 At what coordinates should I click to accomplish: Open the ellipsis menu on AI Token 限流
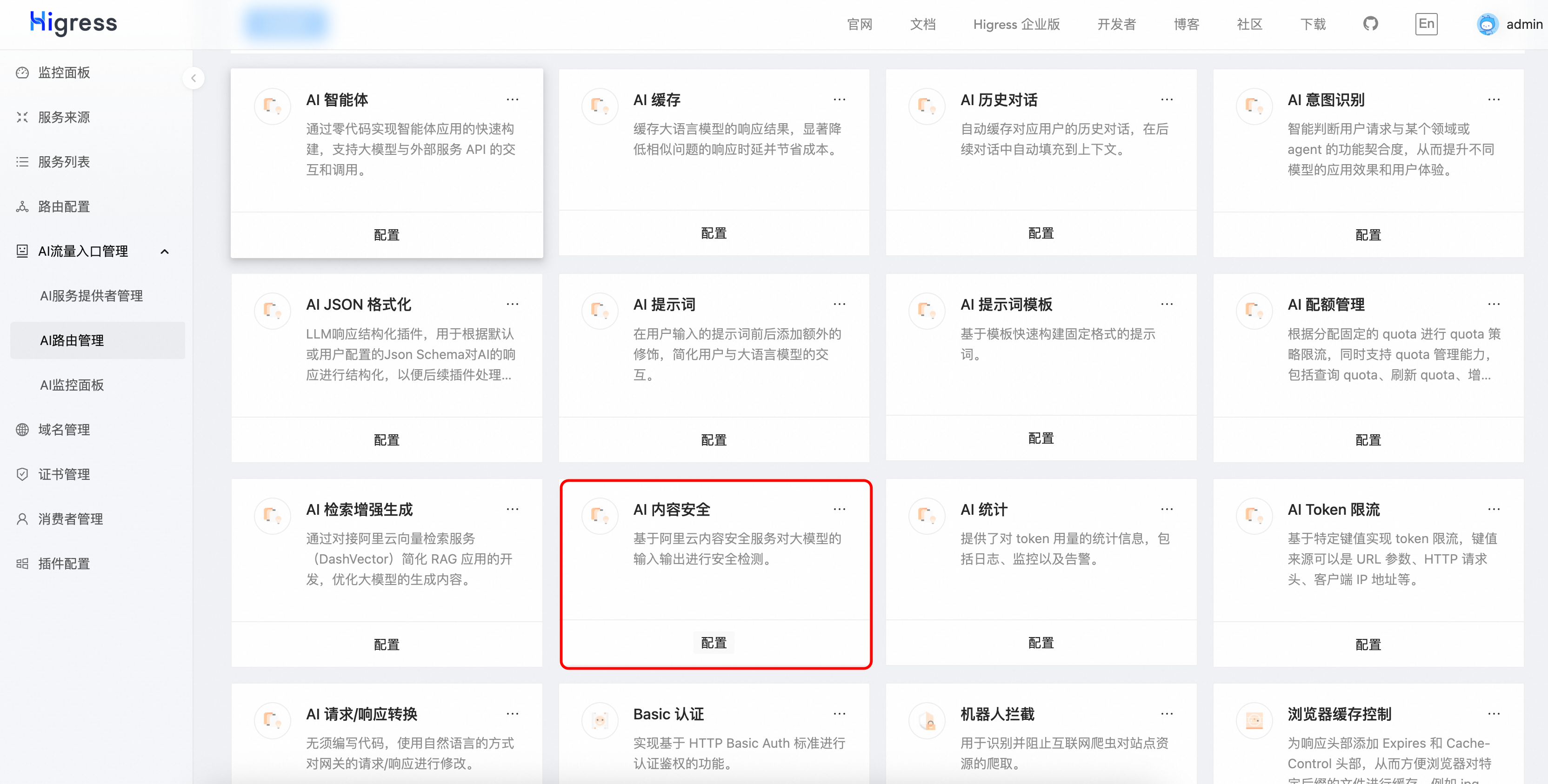click(1493, 510)
